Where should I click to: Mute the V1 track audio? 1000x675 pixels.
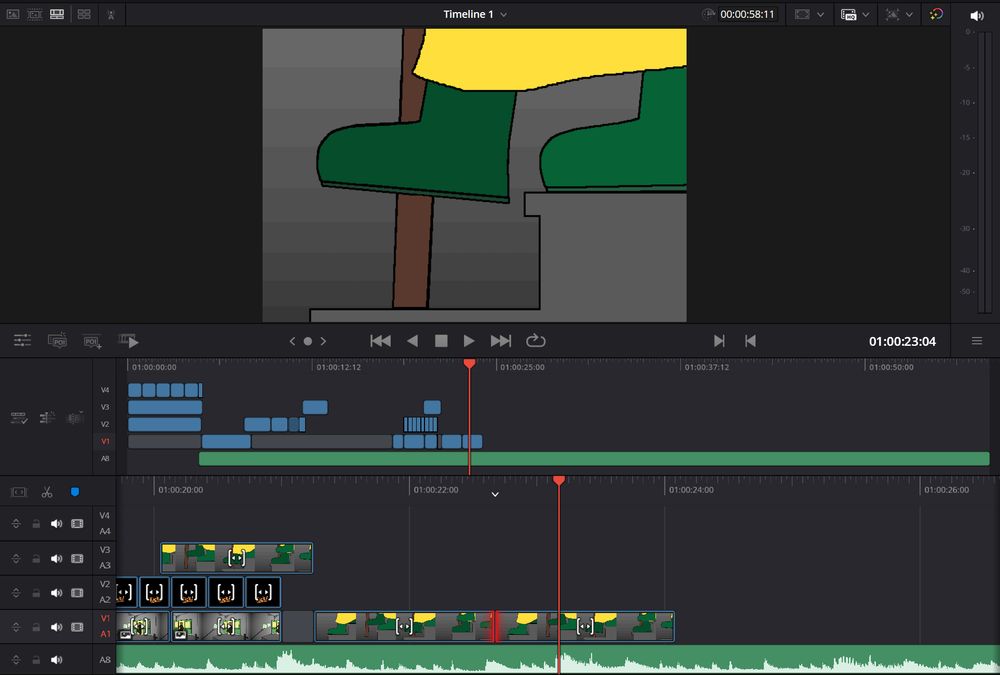click(56, 627)
